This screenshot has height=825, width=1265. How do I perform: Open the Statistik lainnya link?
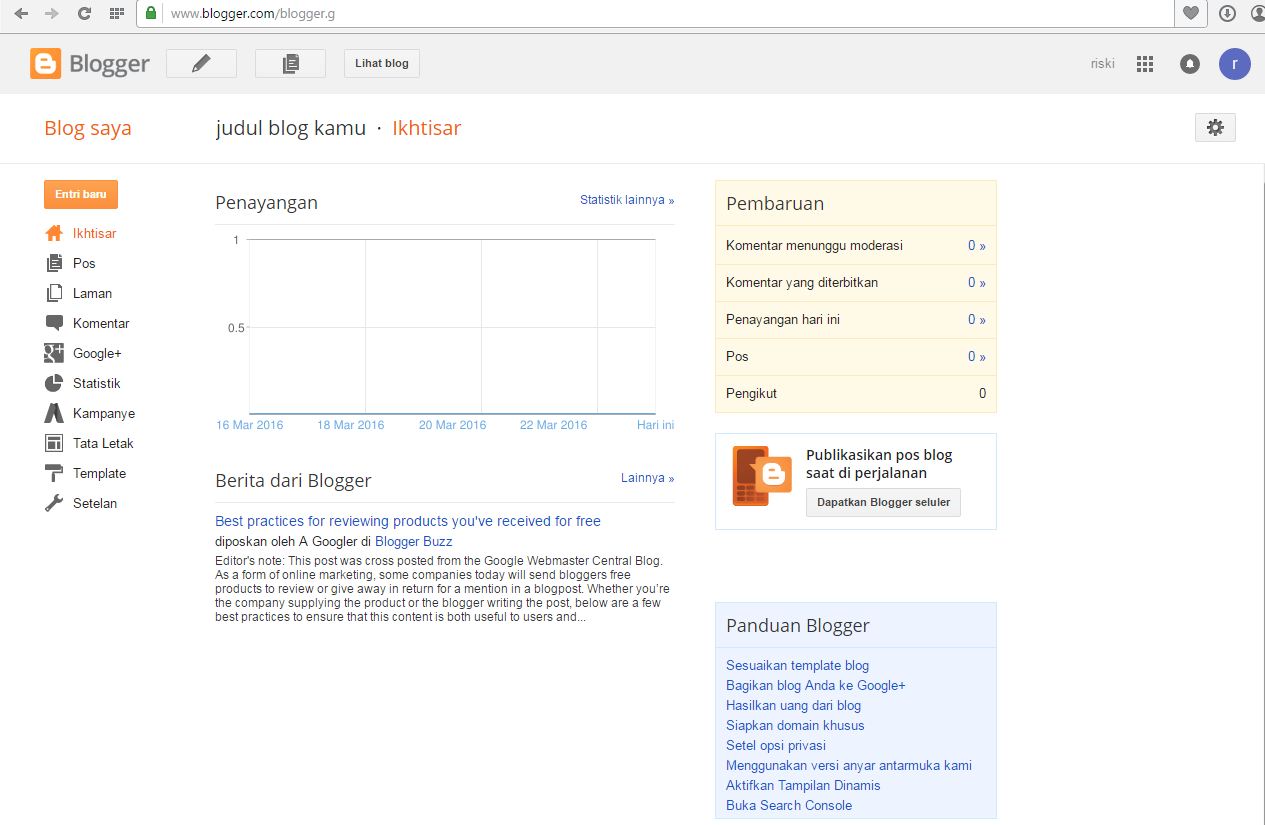point(627,200)
